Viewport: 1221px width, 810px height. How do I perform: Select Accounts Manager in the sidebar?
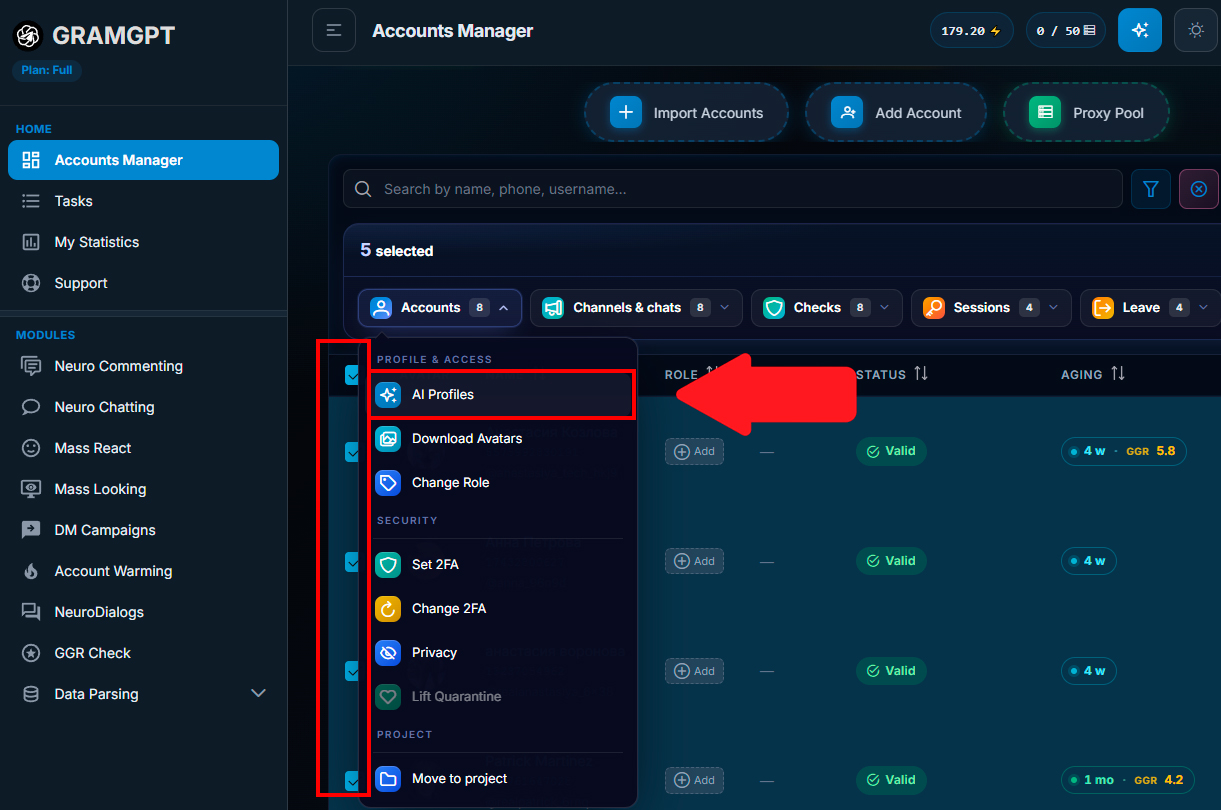pos(143,160)
